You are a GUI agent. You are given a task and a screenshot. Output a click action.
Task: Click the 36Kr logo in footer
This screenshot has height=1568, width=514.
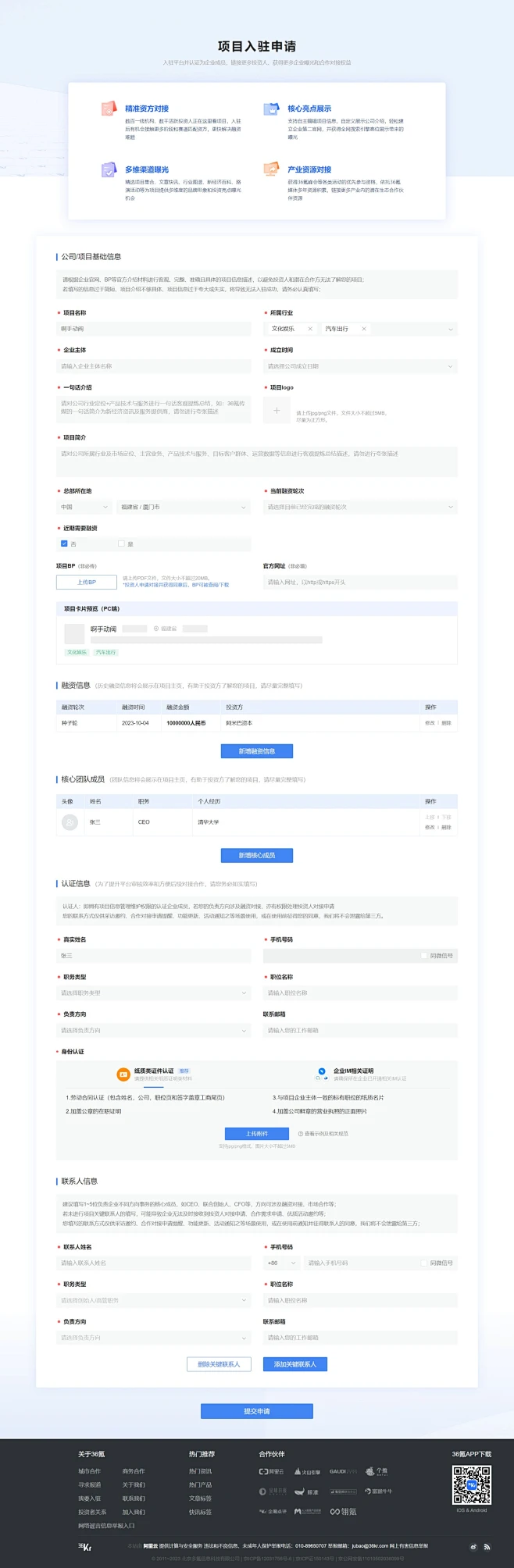[x=84, y=1546]
